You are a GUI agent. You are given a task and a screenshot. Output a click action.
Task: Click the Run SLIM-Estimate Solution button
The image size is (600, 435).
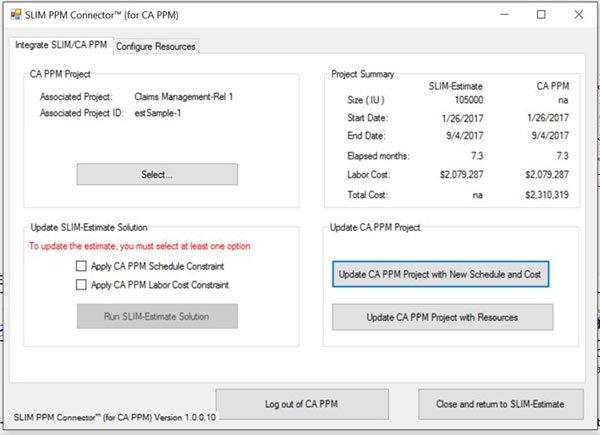157,316
